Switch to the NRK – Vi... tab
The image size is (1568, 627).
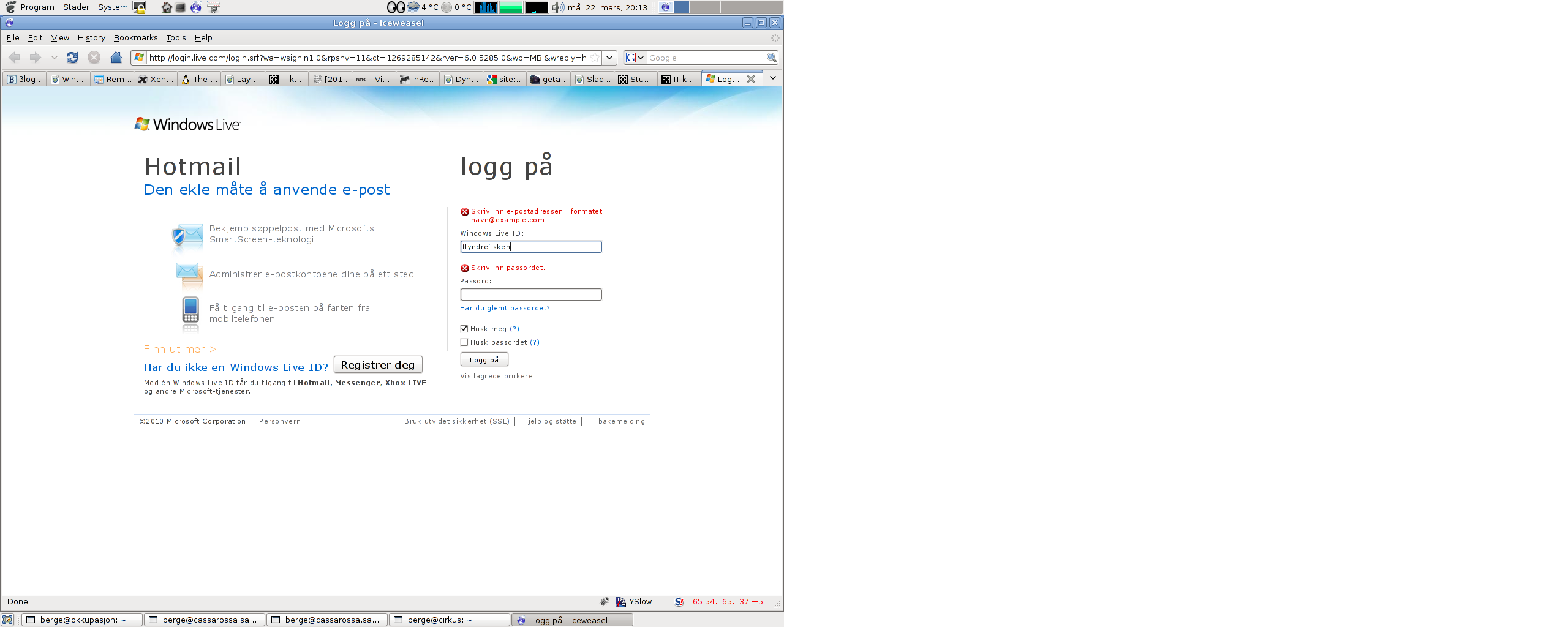[x=373, y=79]
